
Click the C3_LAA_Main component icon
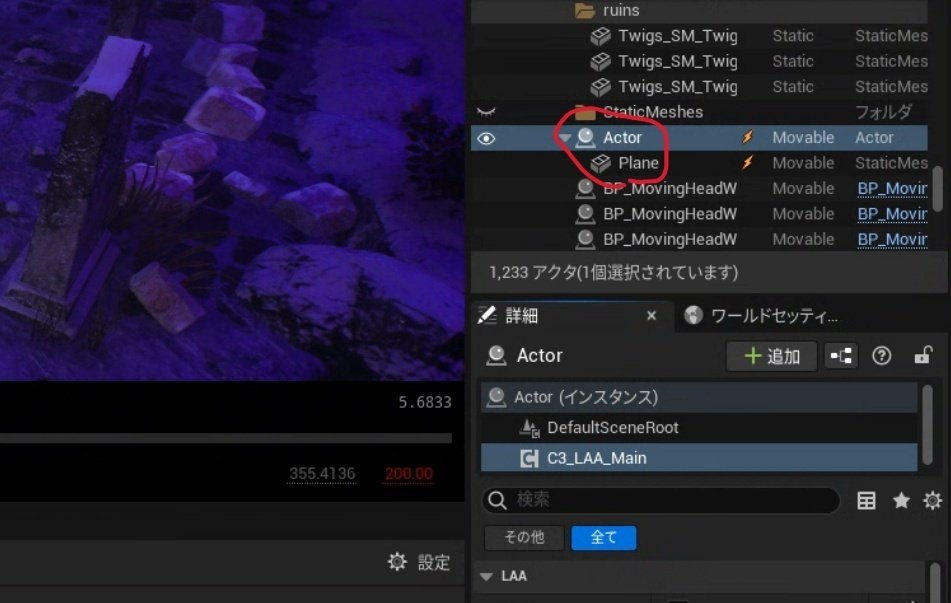(x=529, y=459)
